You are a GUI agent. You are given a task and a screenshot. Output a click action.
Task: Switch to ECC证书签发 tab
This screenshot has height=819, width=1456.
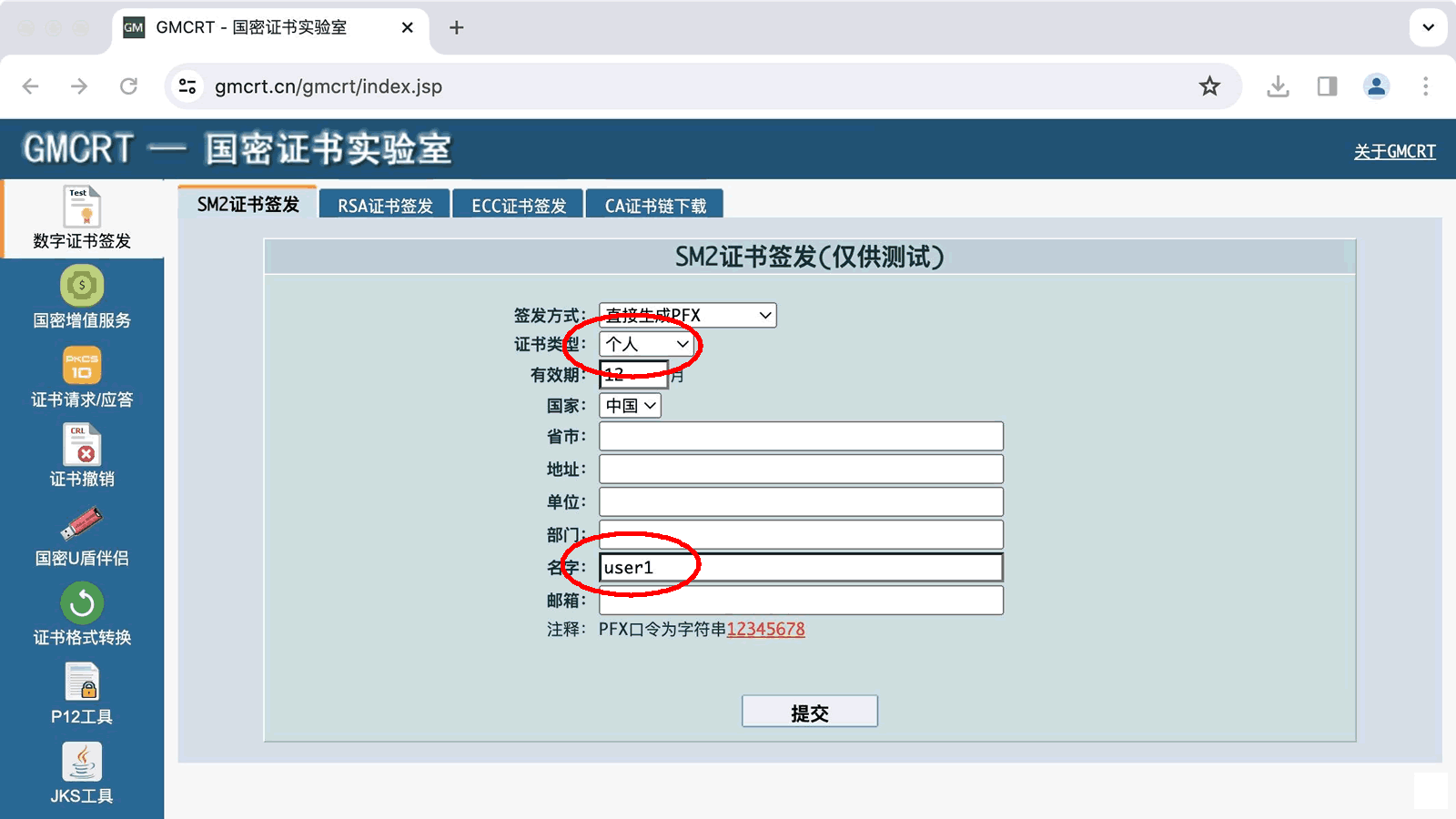(519, 206)
